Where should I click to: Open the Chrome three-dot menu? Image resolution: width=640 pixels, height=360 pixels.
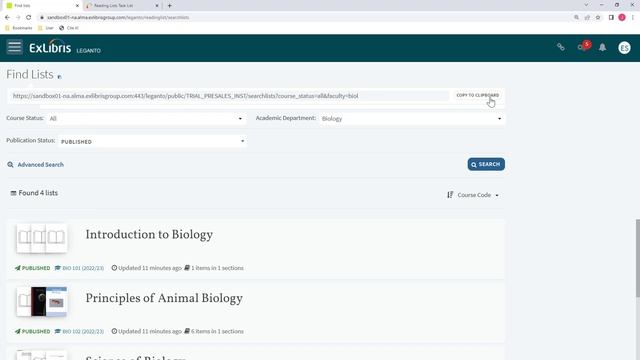(x=633, y=18)
